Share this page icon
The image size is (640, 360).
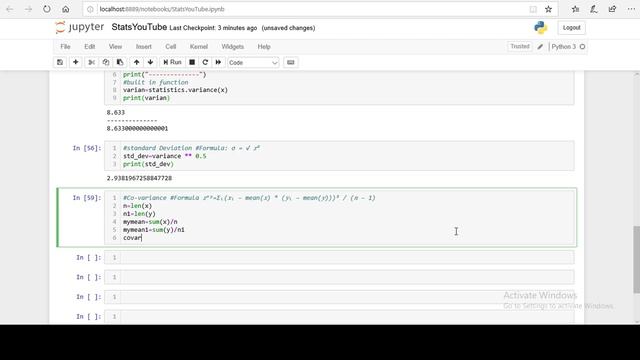pos(612,9)
